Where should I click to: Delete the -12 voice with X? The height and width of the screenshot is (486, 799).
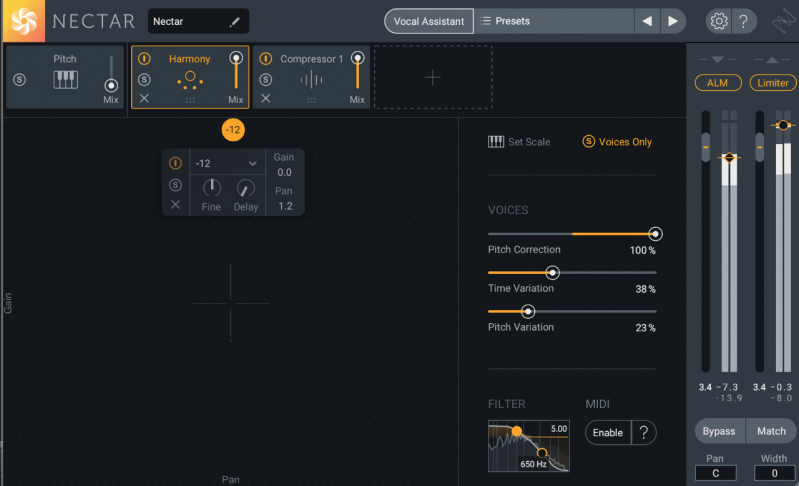coord(175,205)
